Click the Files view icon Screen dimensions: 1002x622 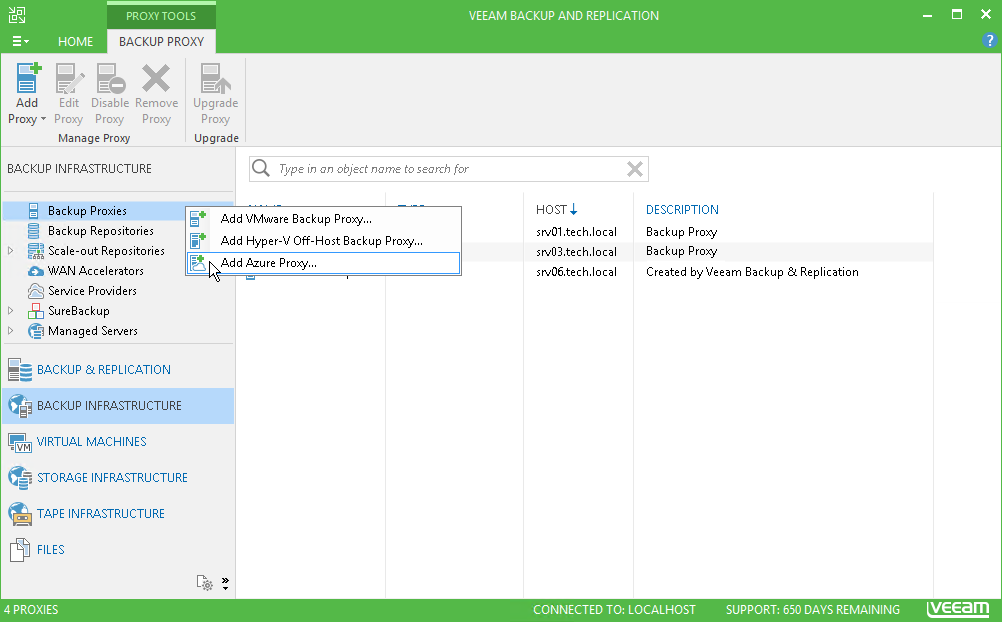(x=20, y=550)
